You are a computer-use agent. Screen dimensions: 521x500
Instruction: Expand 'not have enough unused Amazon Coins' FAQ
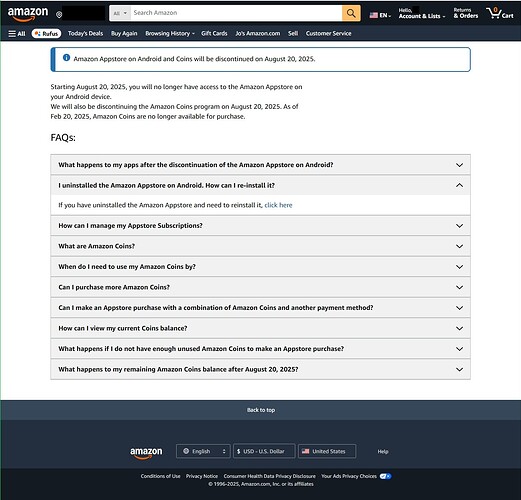(260, 349)
